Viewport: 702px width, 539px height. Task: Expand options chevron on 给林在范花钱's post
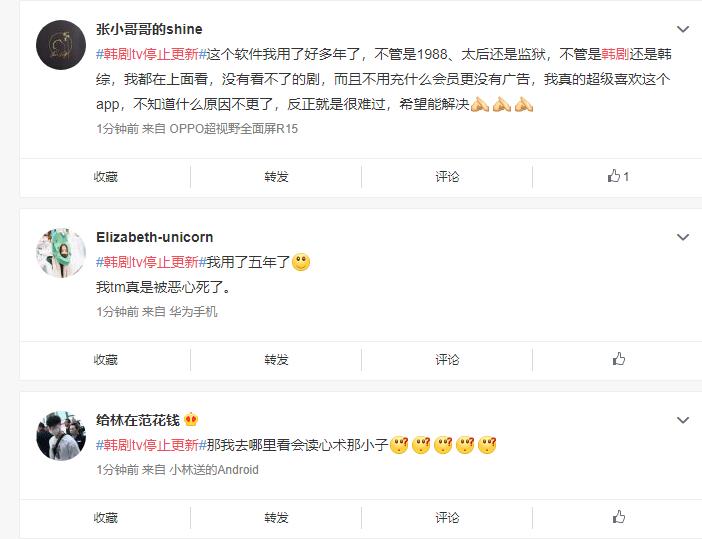pyautogui.click(x=683, y=420)
